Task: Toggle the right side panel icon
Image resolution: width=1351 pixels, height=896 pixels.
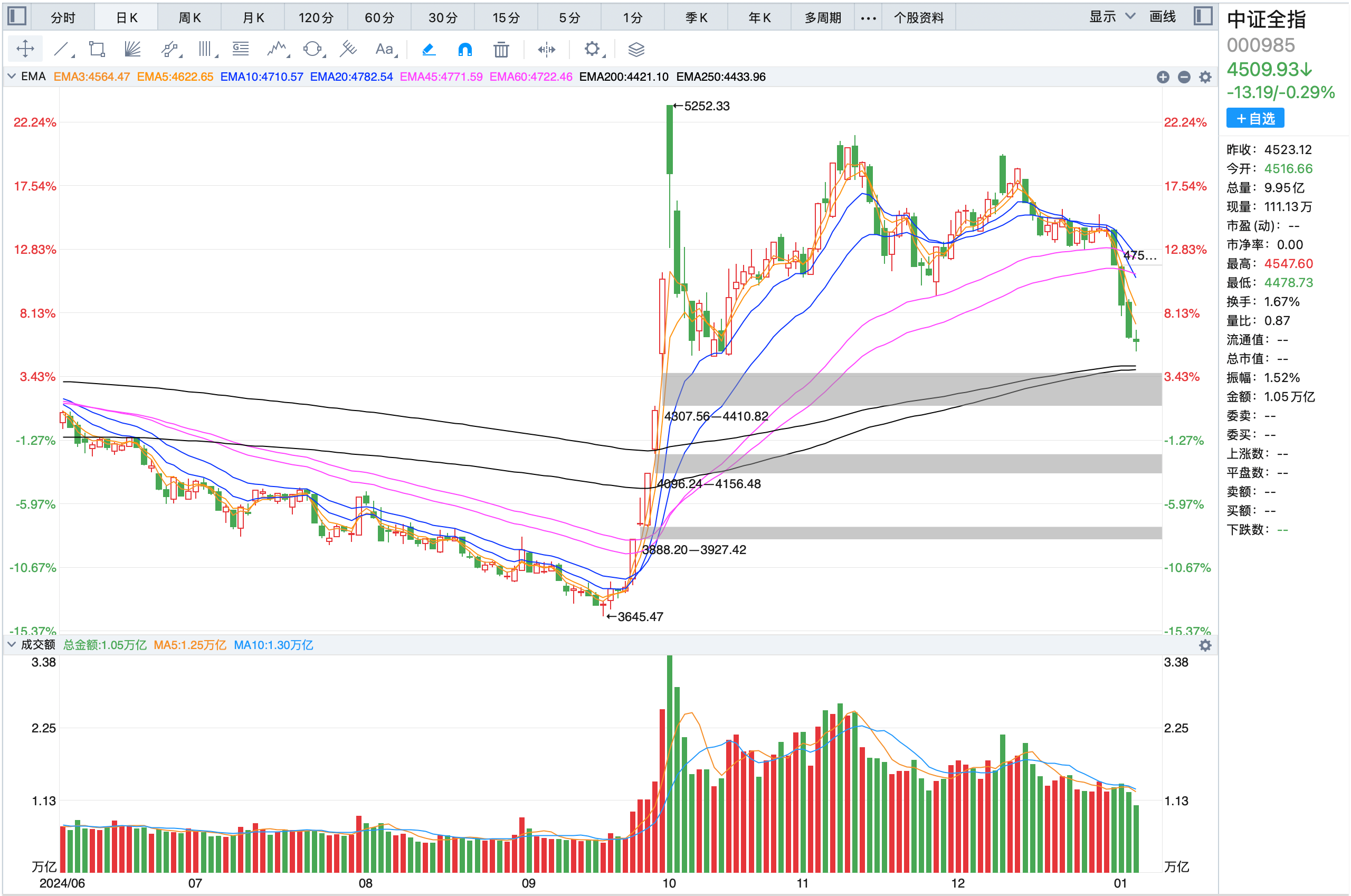Action: (x=1203, y=16)
